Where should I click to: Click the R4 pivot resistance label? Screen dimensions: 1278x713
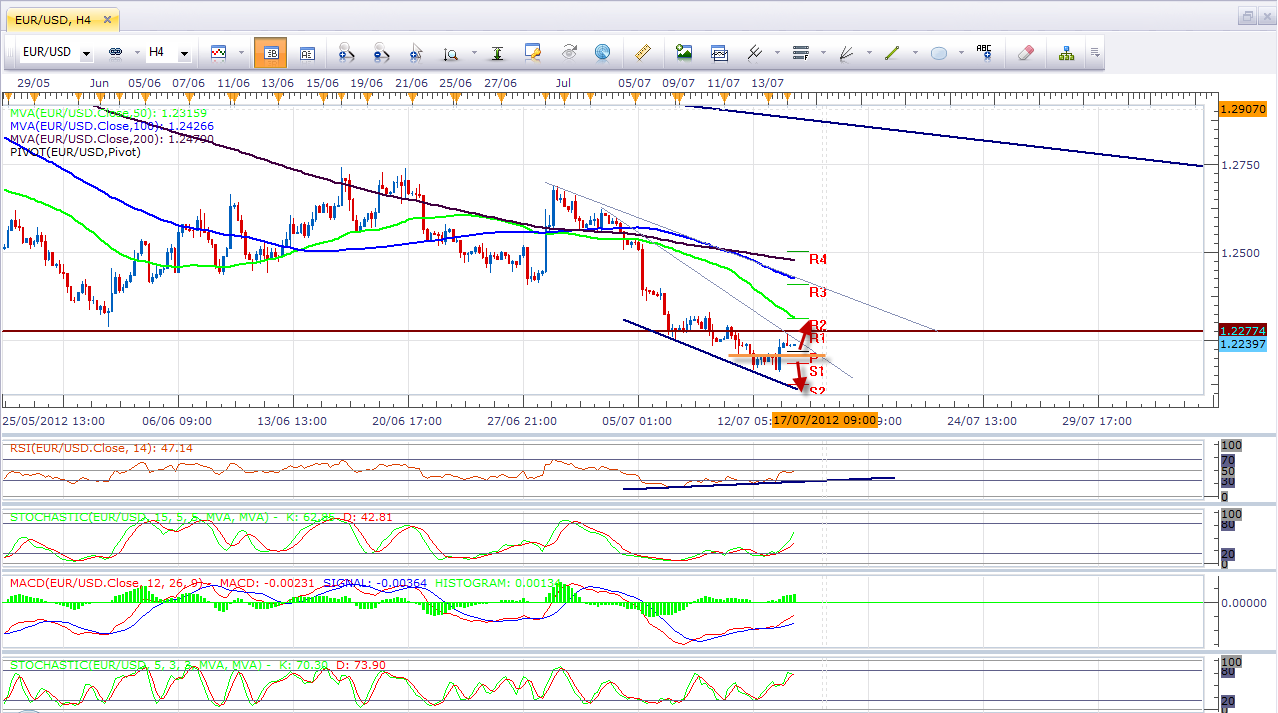pos(818,260)
